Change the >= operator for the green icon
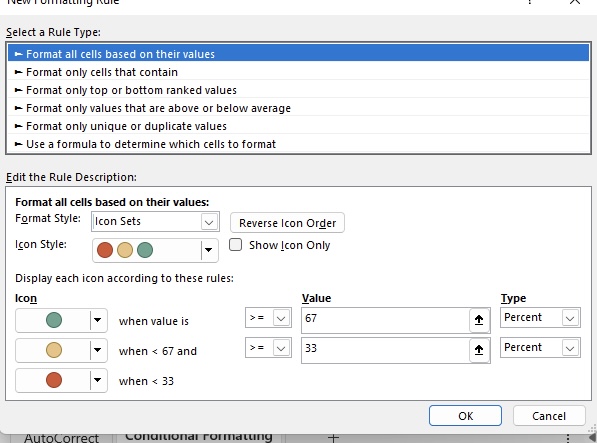597x443 pixels. click(268, 317)
